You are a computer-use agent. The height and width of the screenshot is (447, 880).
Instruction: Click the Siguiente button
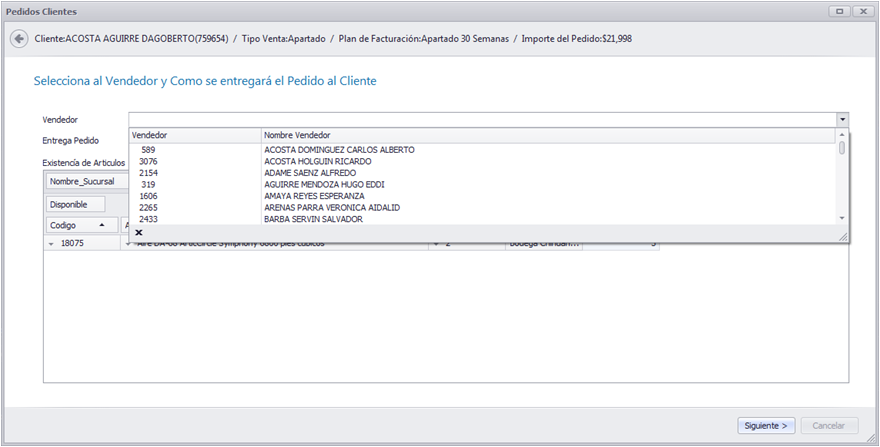pyautogui.click(x=766, y=426)
